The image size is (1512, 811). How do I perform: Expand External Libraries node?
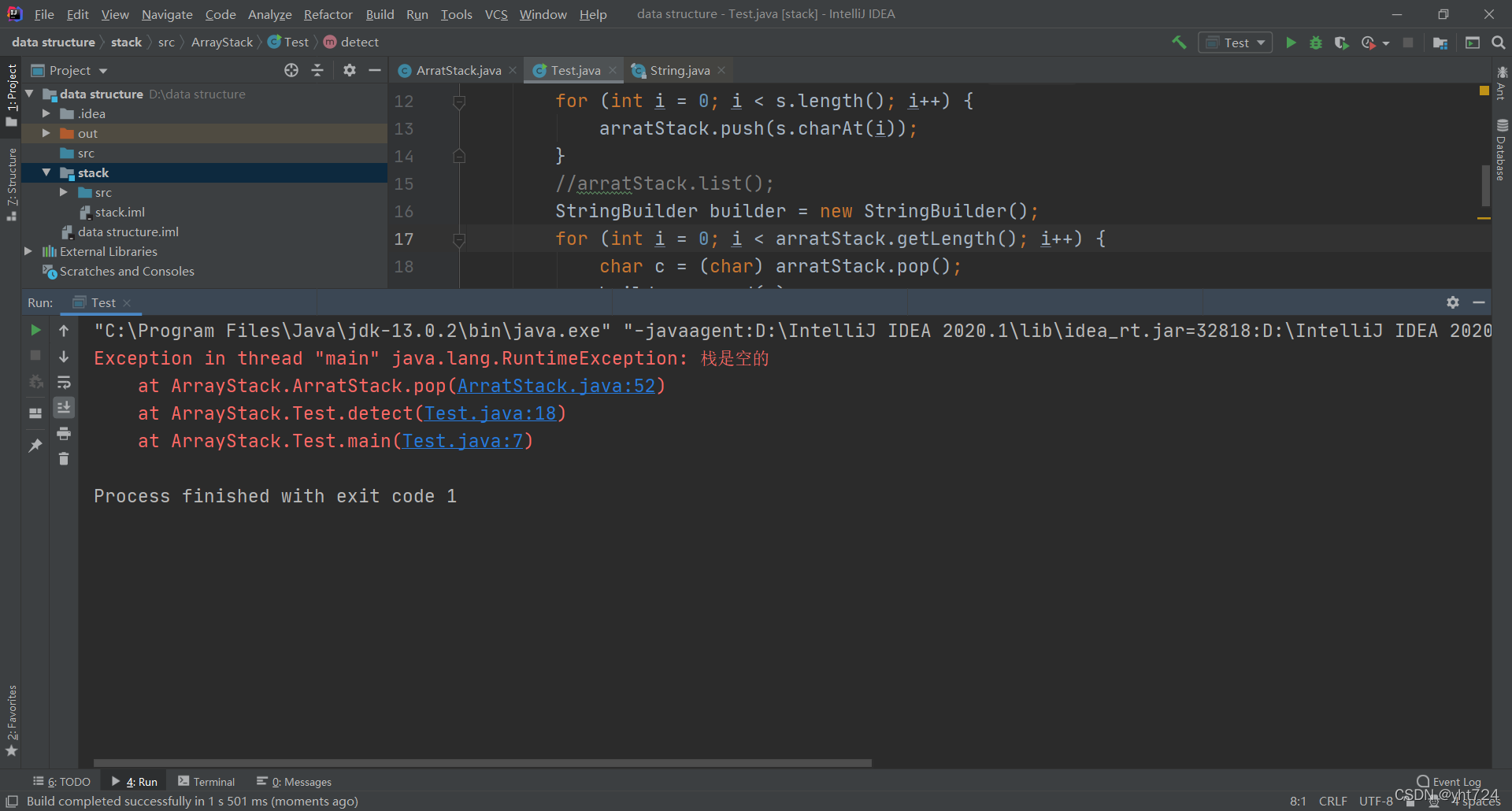click(28, 251)
